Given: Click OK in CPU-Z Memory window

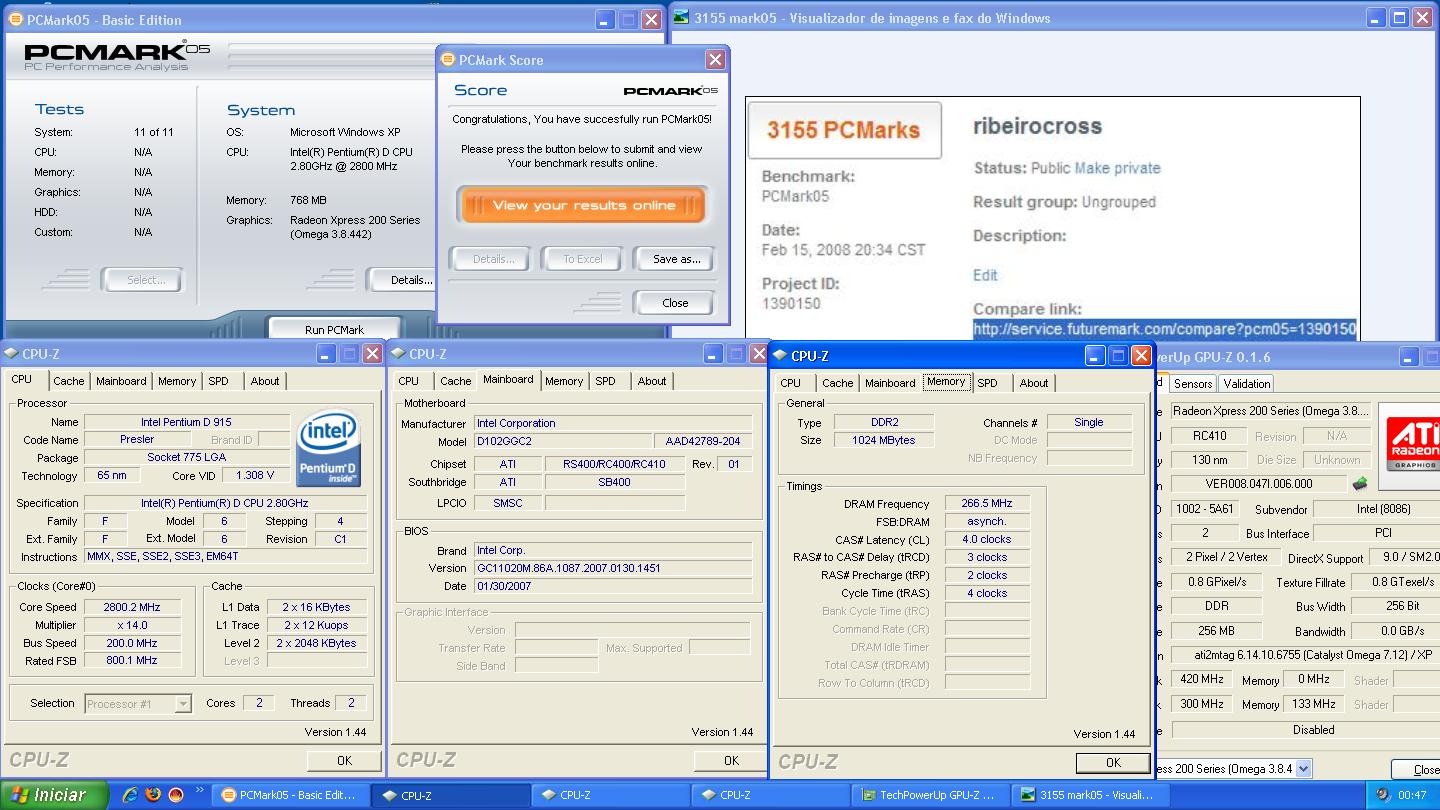Looking at the screenshot, I should click(1113, 762).
